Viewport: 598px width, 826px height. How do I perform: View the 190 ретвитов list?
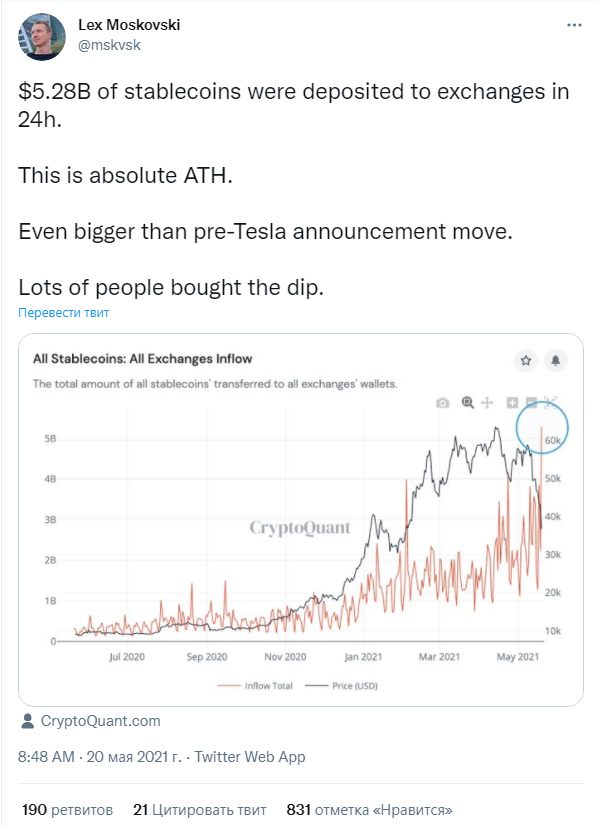67,810
